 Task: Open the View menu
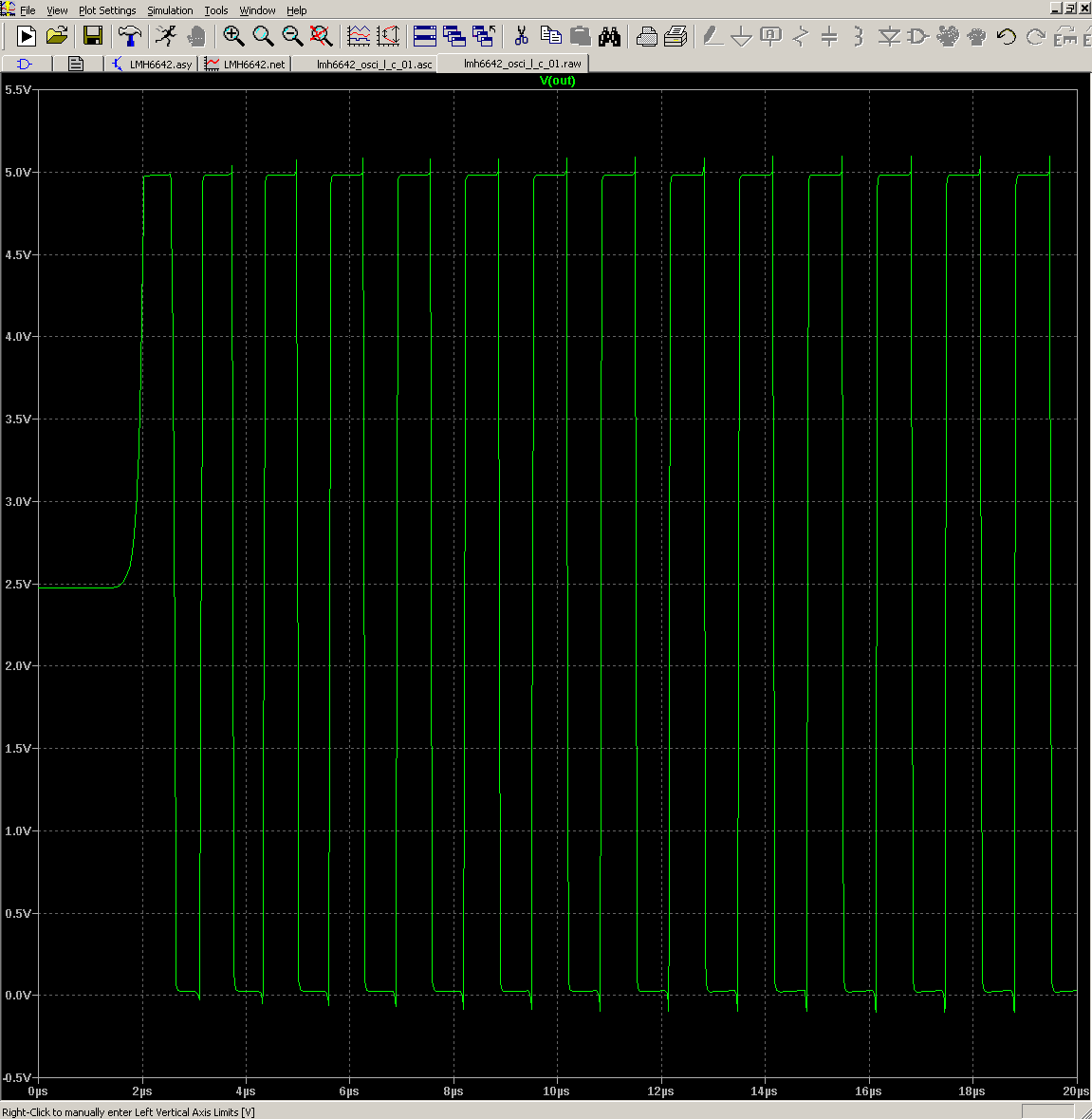pos(57,10)
